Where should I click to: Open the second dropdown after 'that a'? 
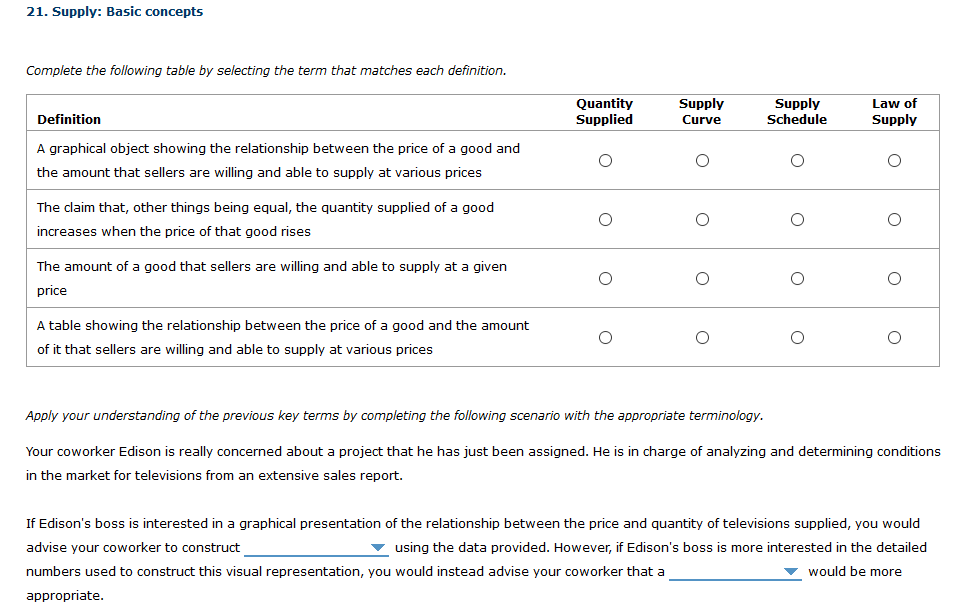[x=734, y=571]
